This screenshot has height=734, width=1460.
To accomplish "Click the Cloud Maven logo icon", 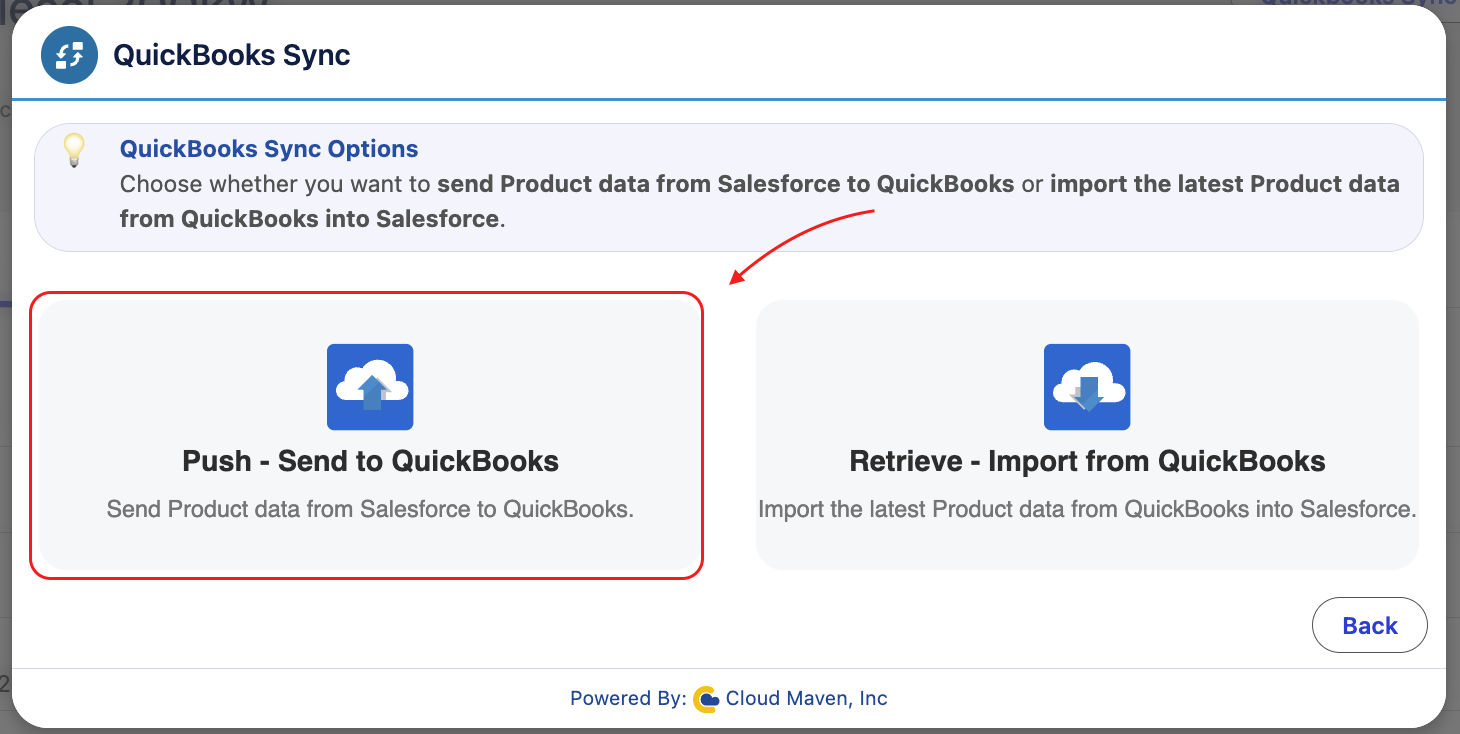I will coord(706,699).
